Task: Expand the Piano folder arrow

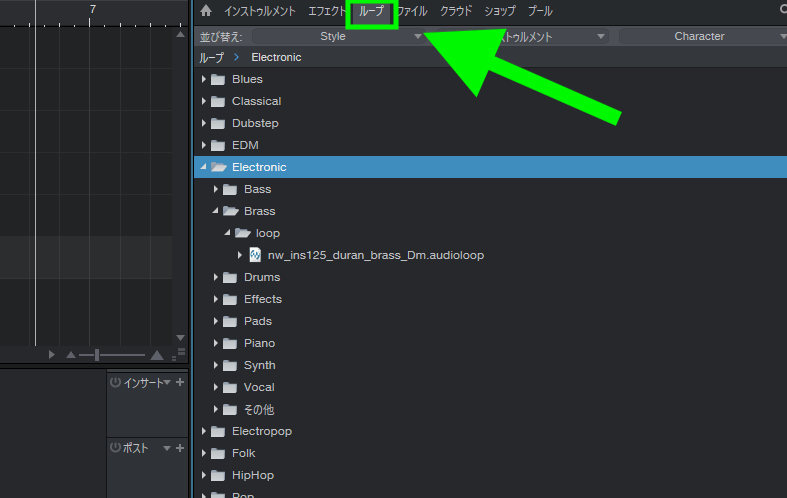Action: (x=215, y=343)
